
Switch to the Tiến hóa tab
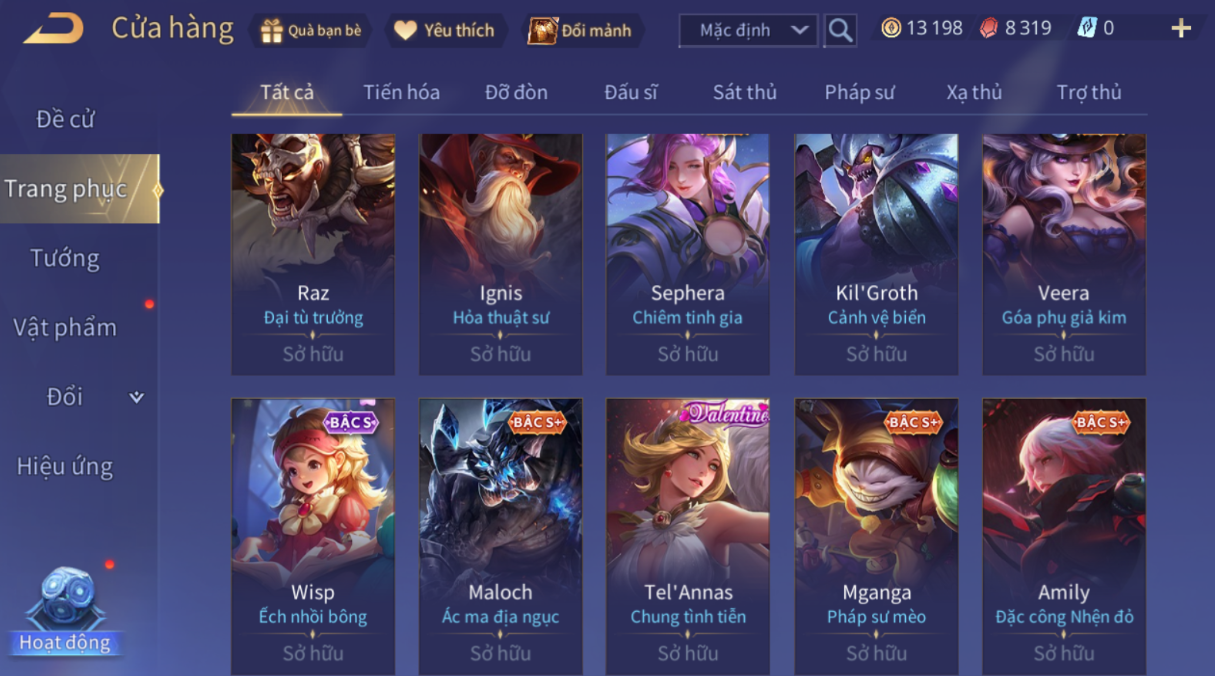pos(401,92)
